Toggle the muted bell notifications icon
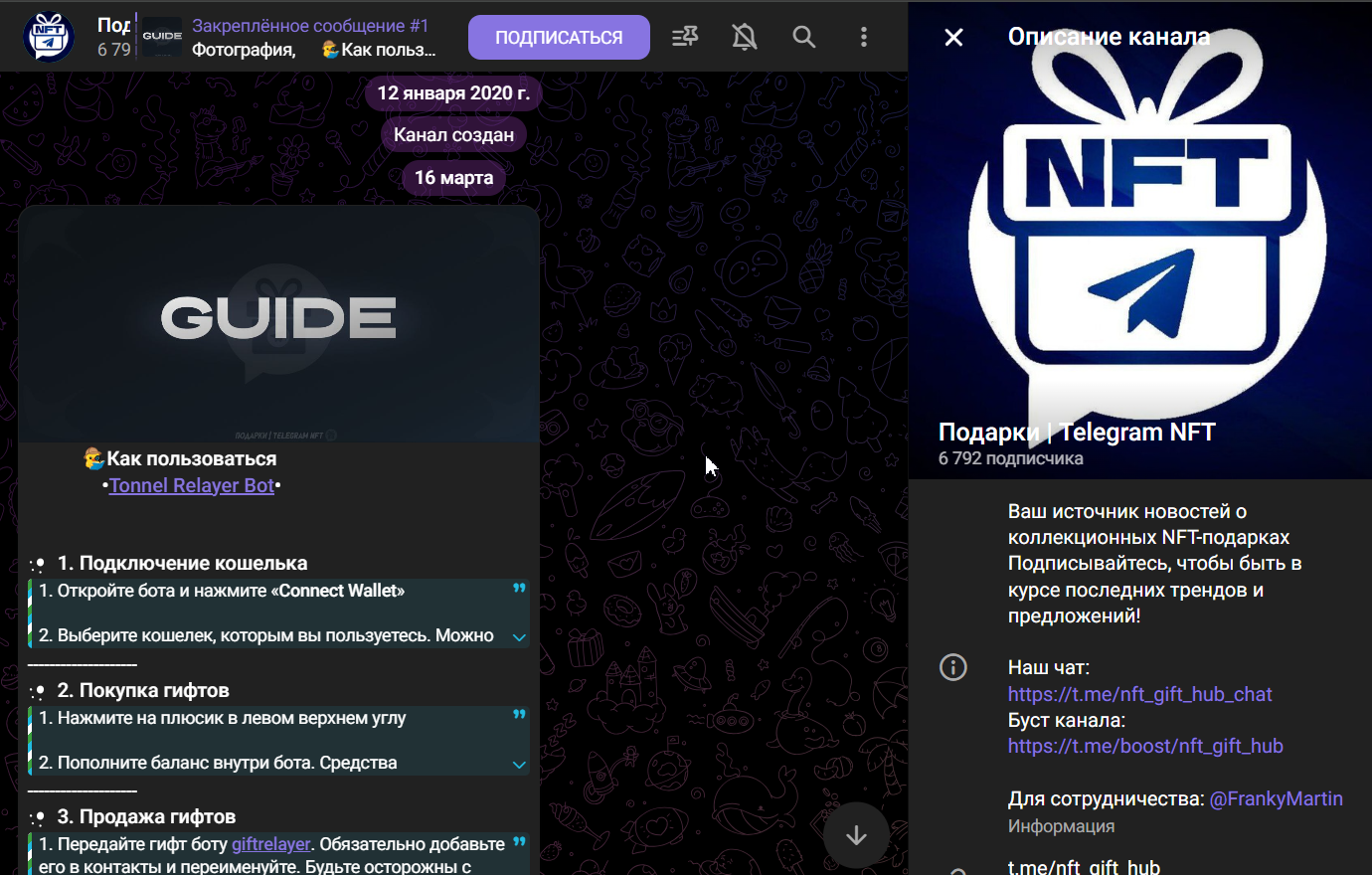This screenshot has width=1372, height=875. click(745, 37)
